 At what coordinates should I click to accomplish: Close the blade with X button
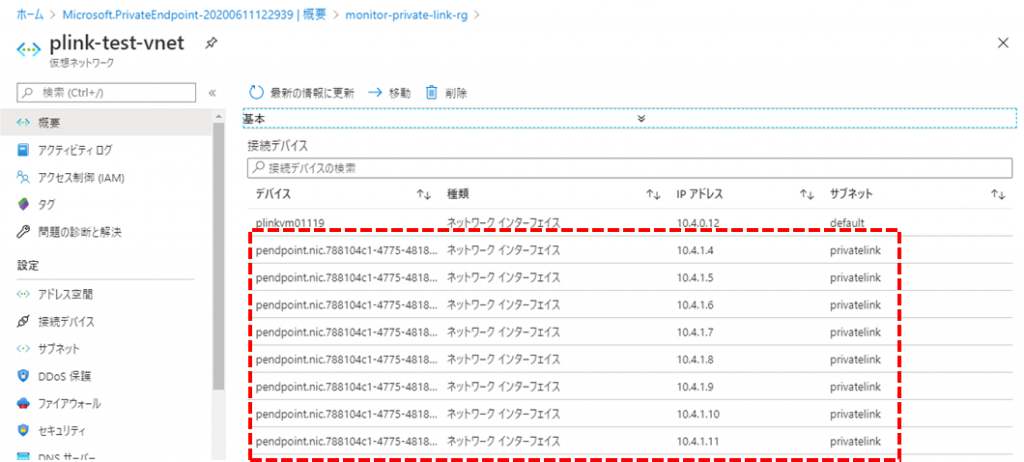click(1003, 43)
